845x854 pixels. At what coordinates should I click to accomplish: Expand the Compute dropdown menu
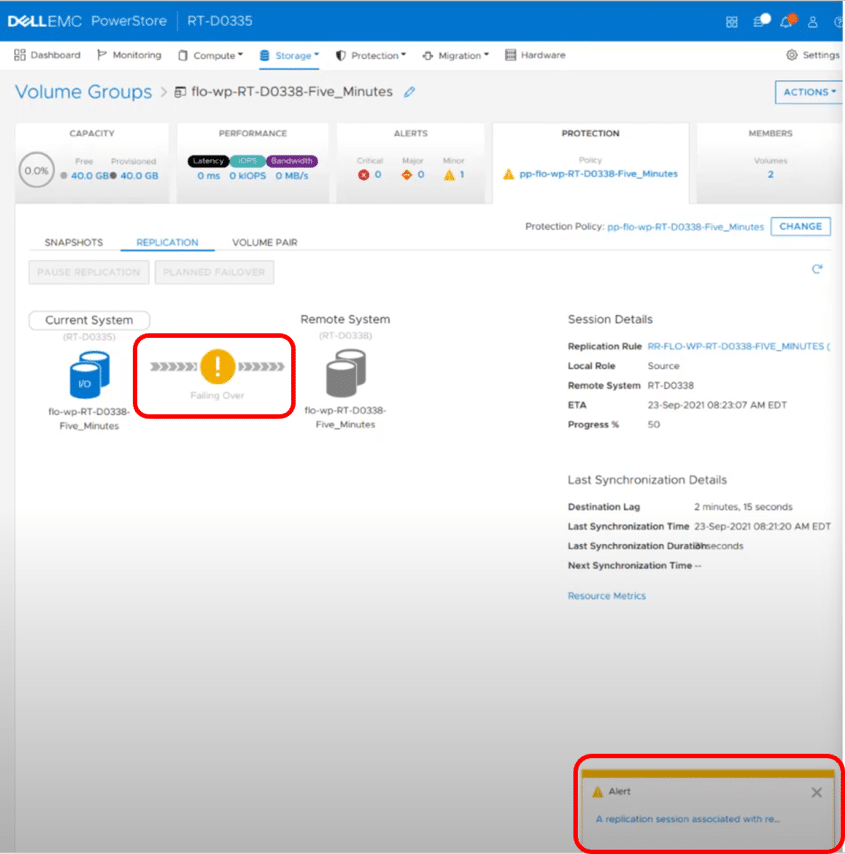pyautogui.click(x=240, y=54)
